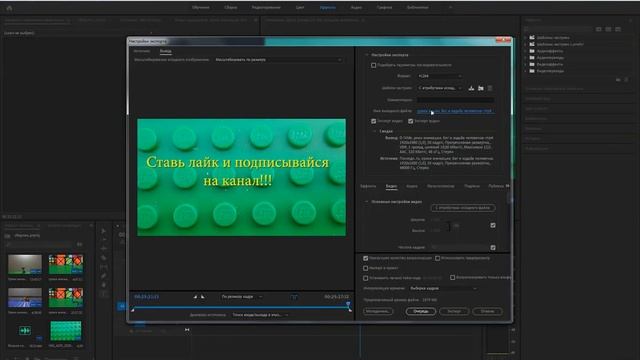The height and width of the screenshot is (360, 640).
Task: Open the preview zoom Fit dropdown
Action: [x=242, y=297]
